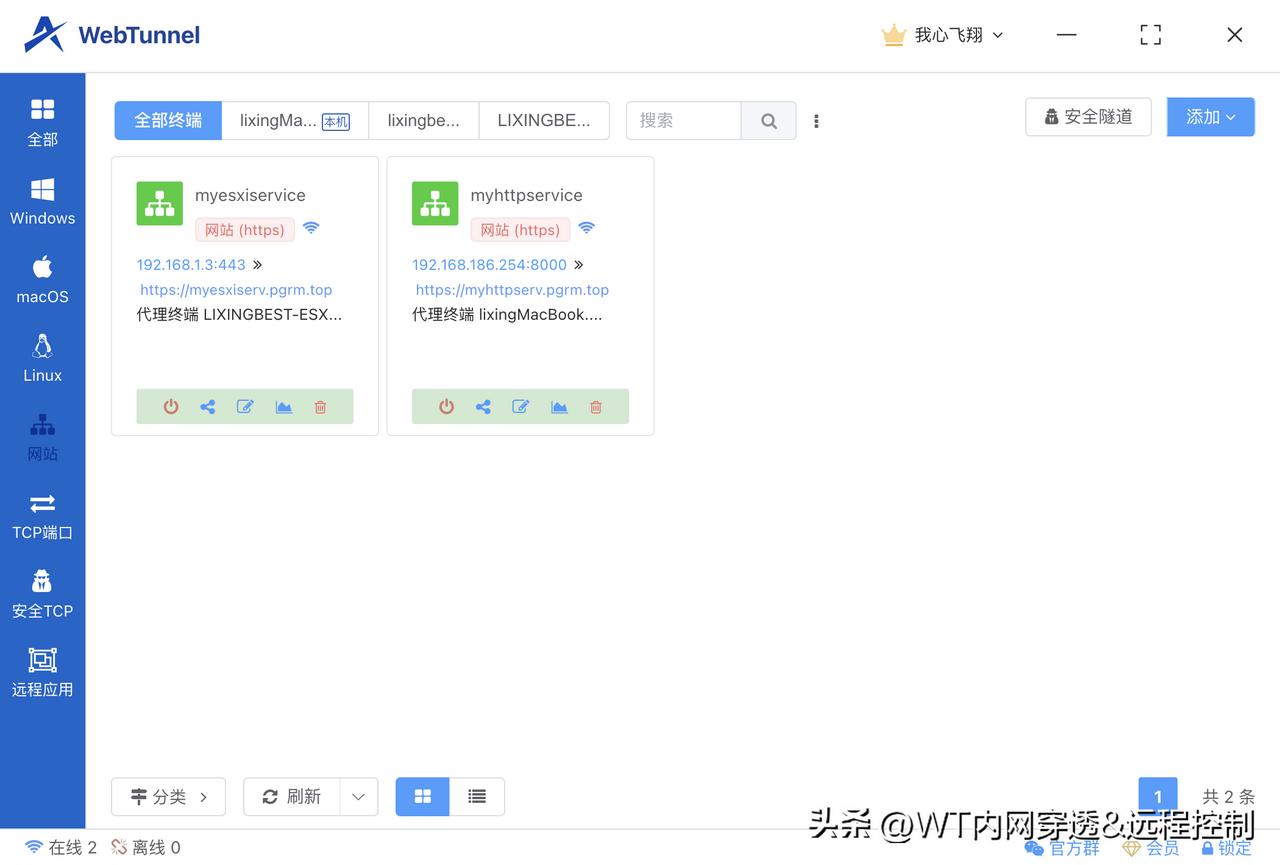Viewport: 1280px width, 865px height.
Task: Click the wifi status icon on myhttpservice
Action: [587, 228]
